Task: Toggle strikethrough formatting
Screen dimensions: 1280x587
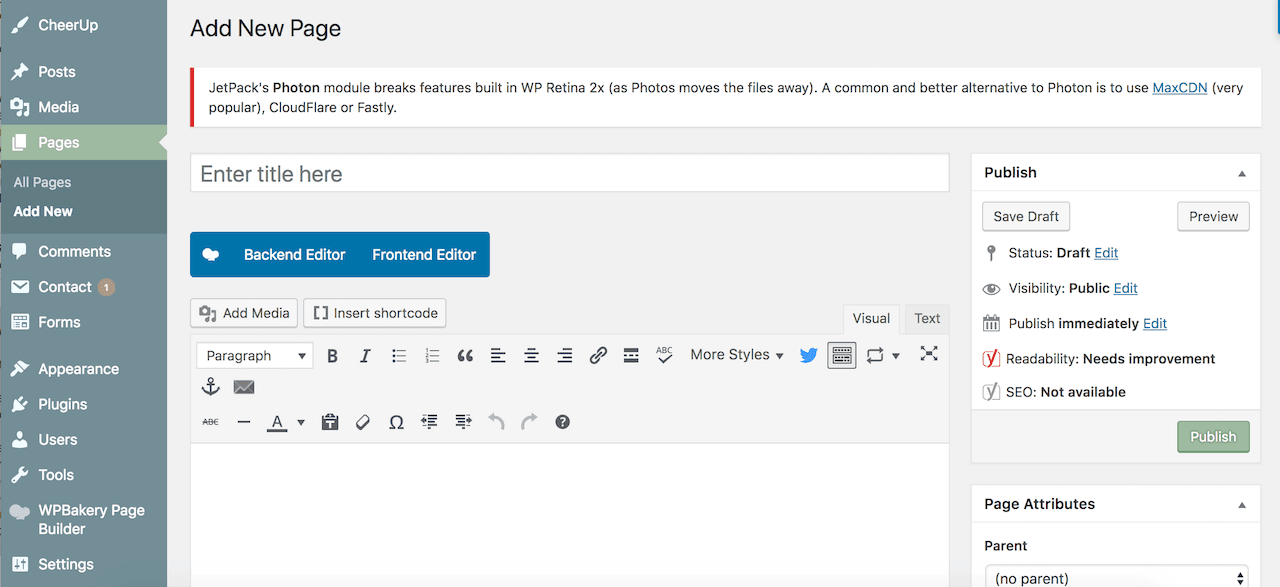Action: pyautogui.click(x=210, y=421)
